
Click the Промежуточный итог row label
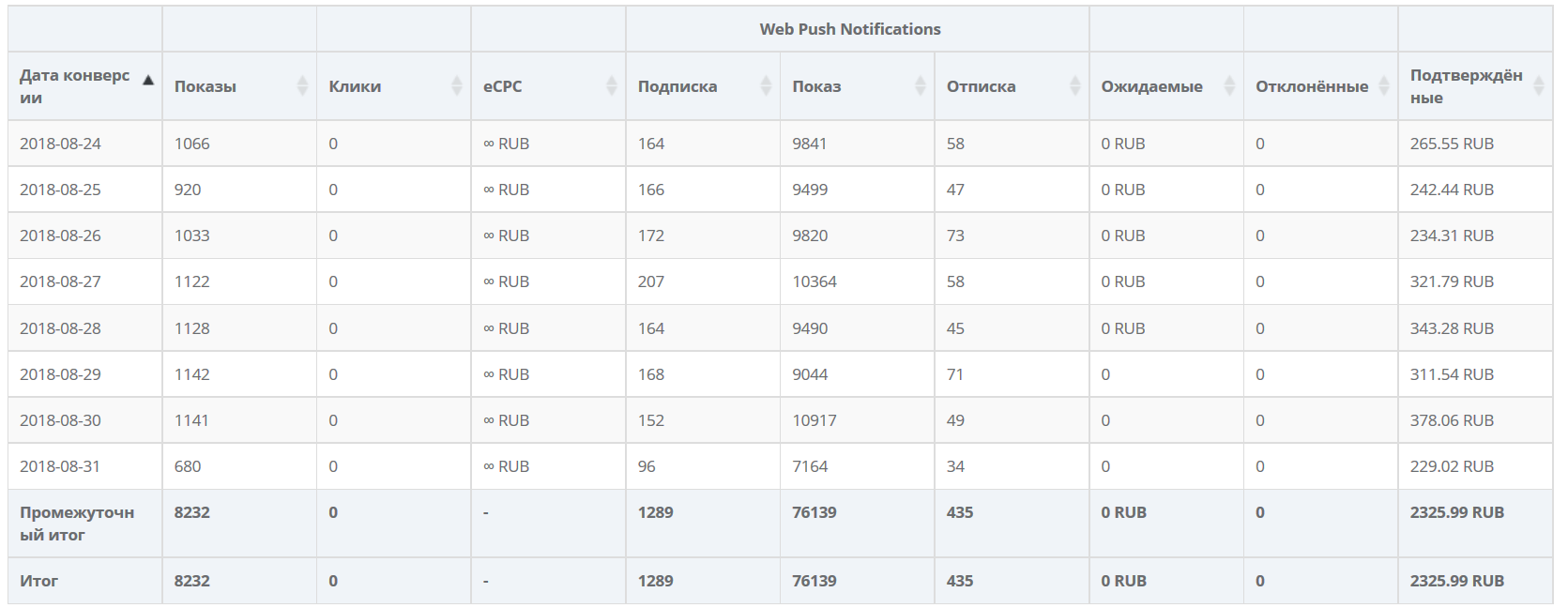click(x=77, y=524)
